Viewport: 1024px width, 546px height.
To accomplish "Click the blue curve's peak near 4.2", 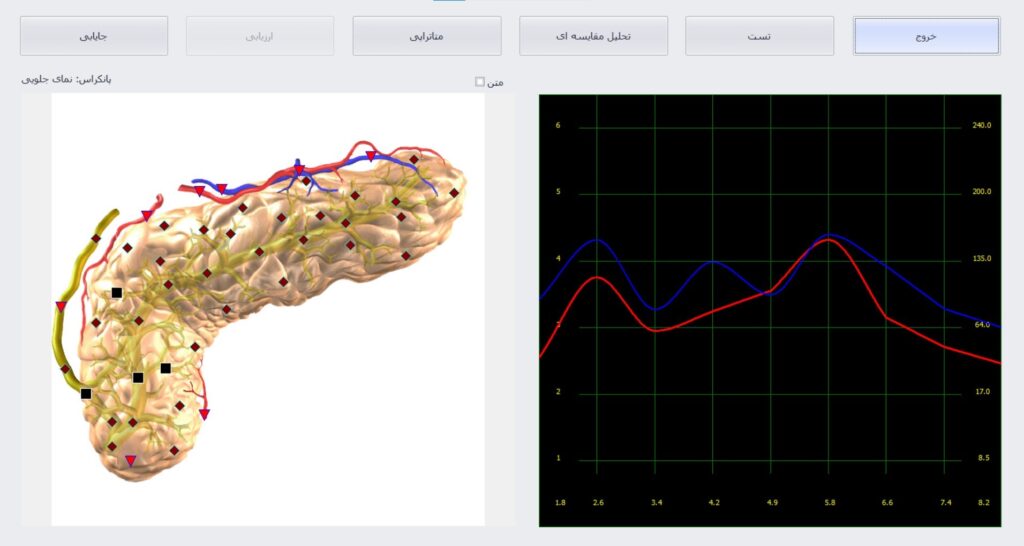I will click(712, 262).
